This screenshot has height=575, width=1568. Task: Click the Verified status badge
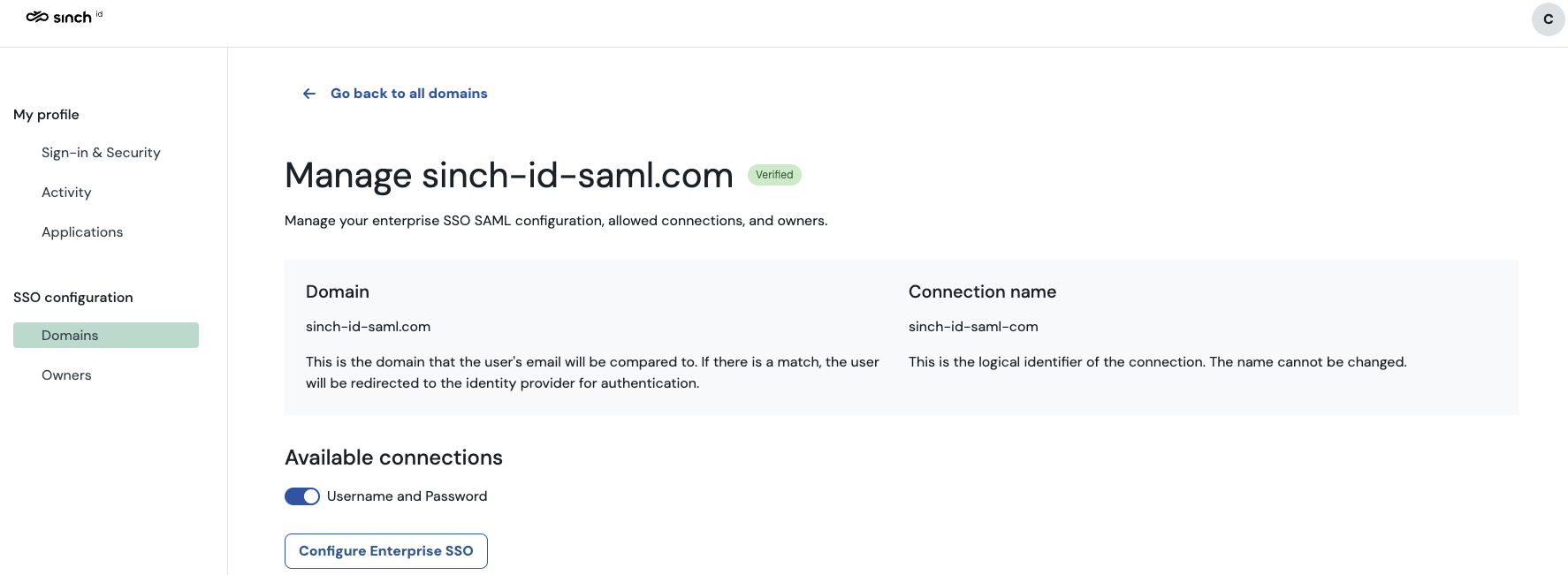(x=774, y=175)
